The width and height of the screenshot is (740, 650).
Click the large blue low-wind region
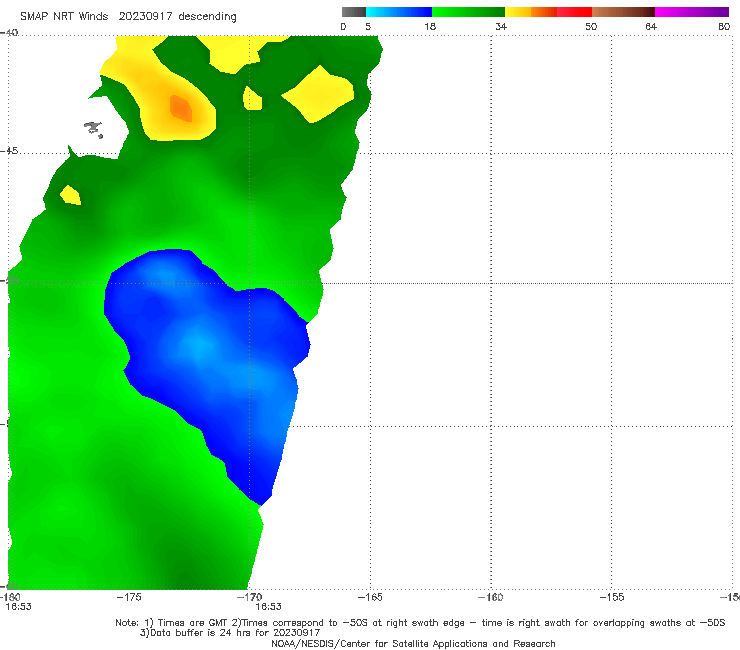[x=208, y=359]
